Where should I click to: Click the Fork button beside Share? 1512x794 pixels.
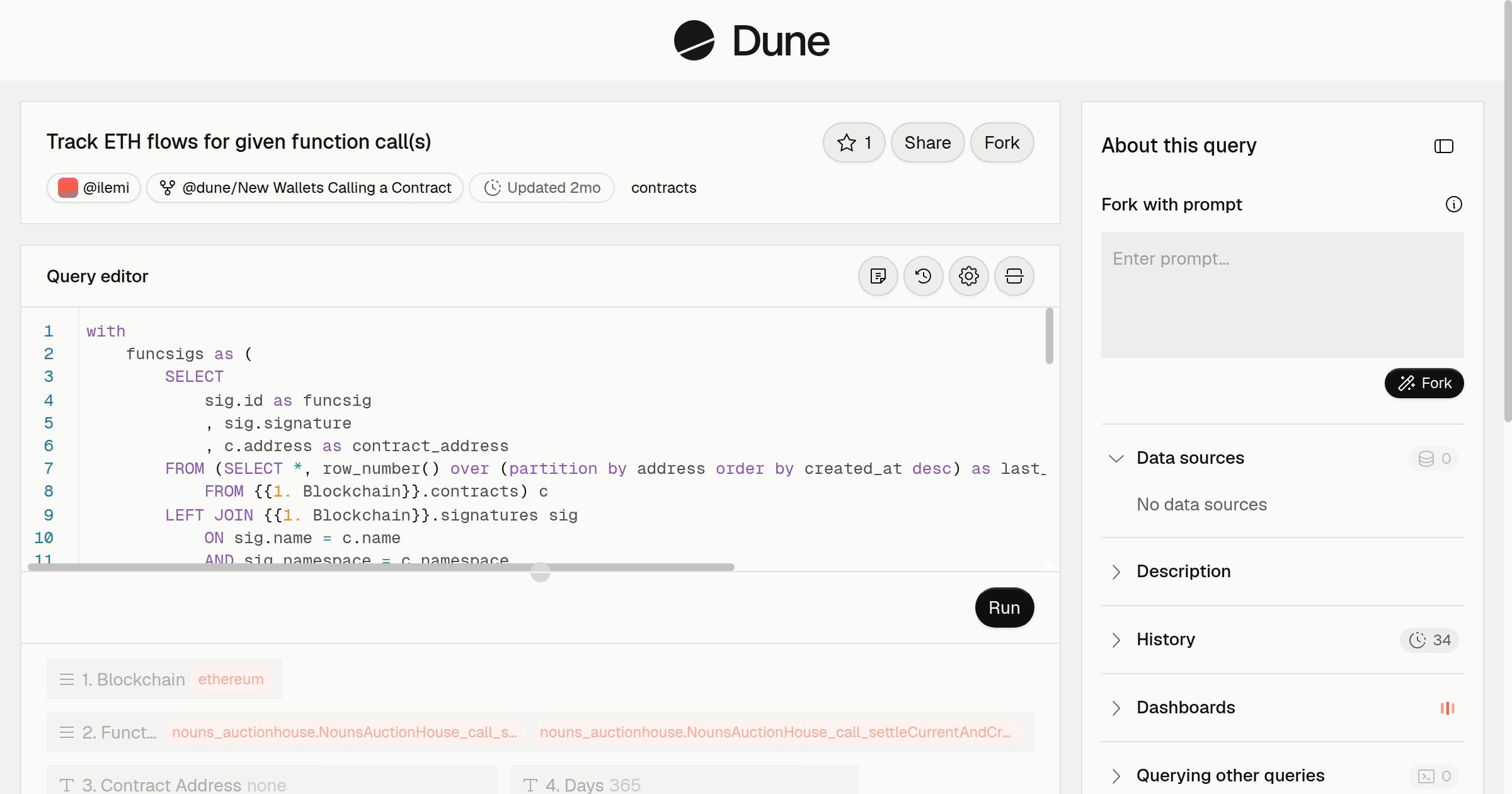[x=1002, y=142]
